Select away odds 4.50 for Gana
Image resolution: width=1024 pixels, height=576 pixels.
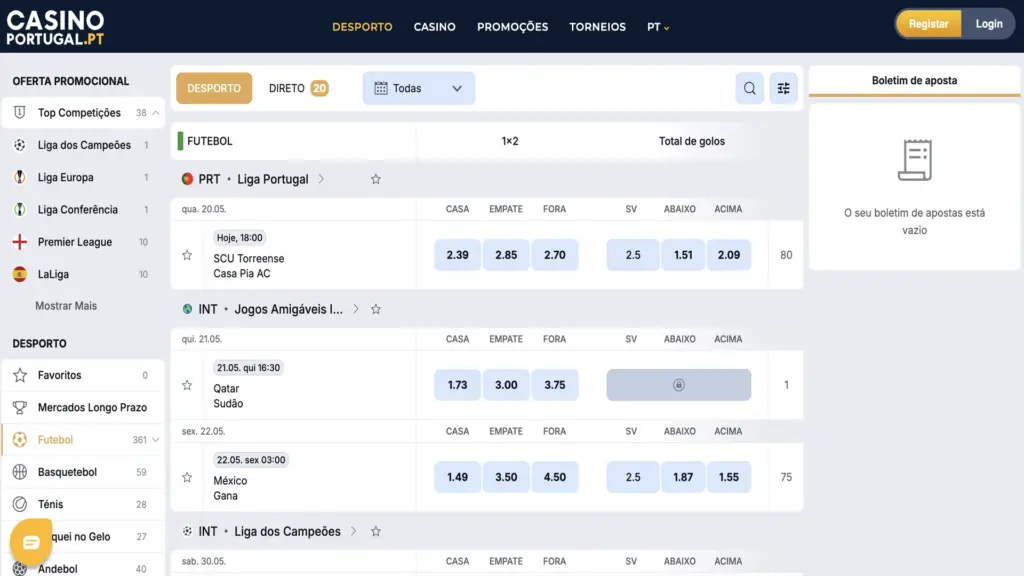pos(554,477)
